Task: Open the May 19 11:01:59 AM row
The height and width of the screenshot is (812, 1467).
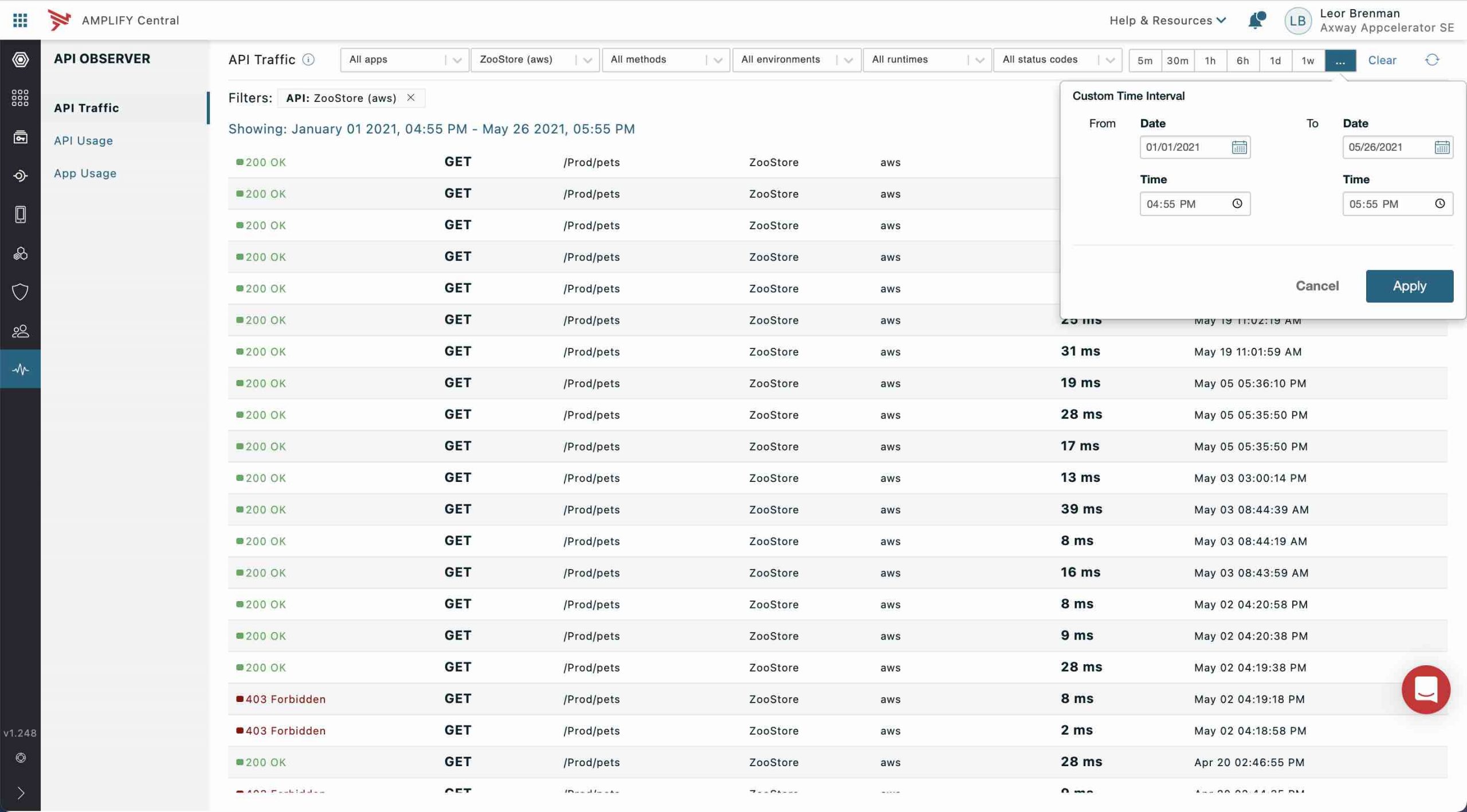Action: [x=838, y=351]
